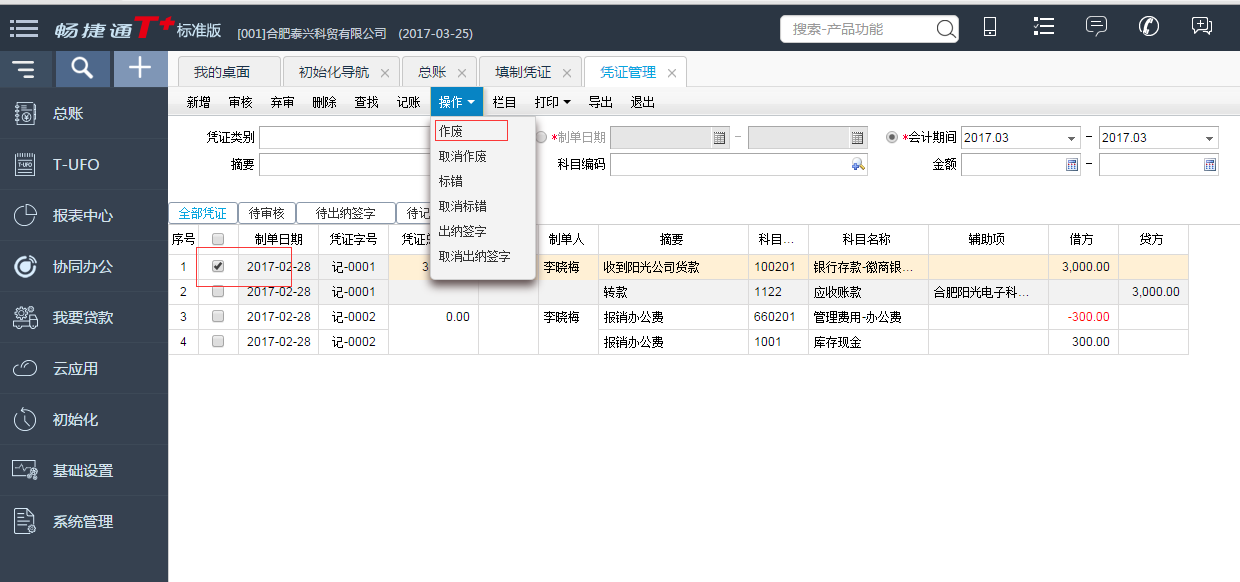Click the 科目编码 input field
Image resolution: width=1240 pixels, height=582 pixels.
[729, 165]
